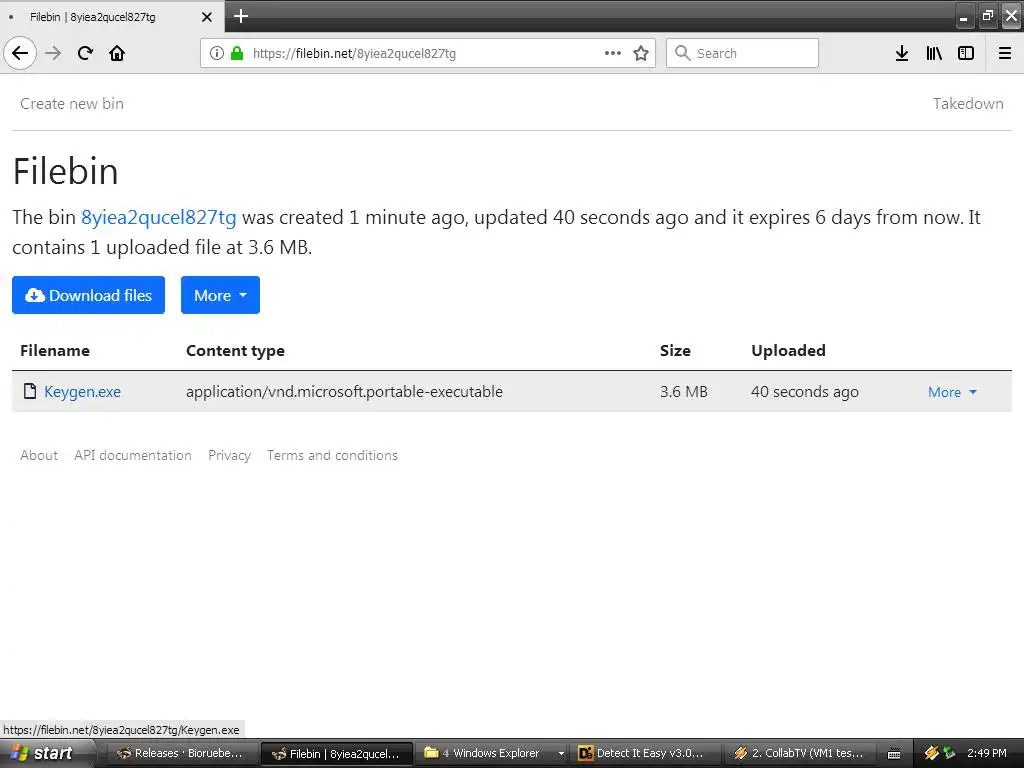
Task: Open a new browser tab
Action: (241, 16)
